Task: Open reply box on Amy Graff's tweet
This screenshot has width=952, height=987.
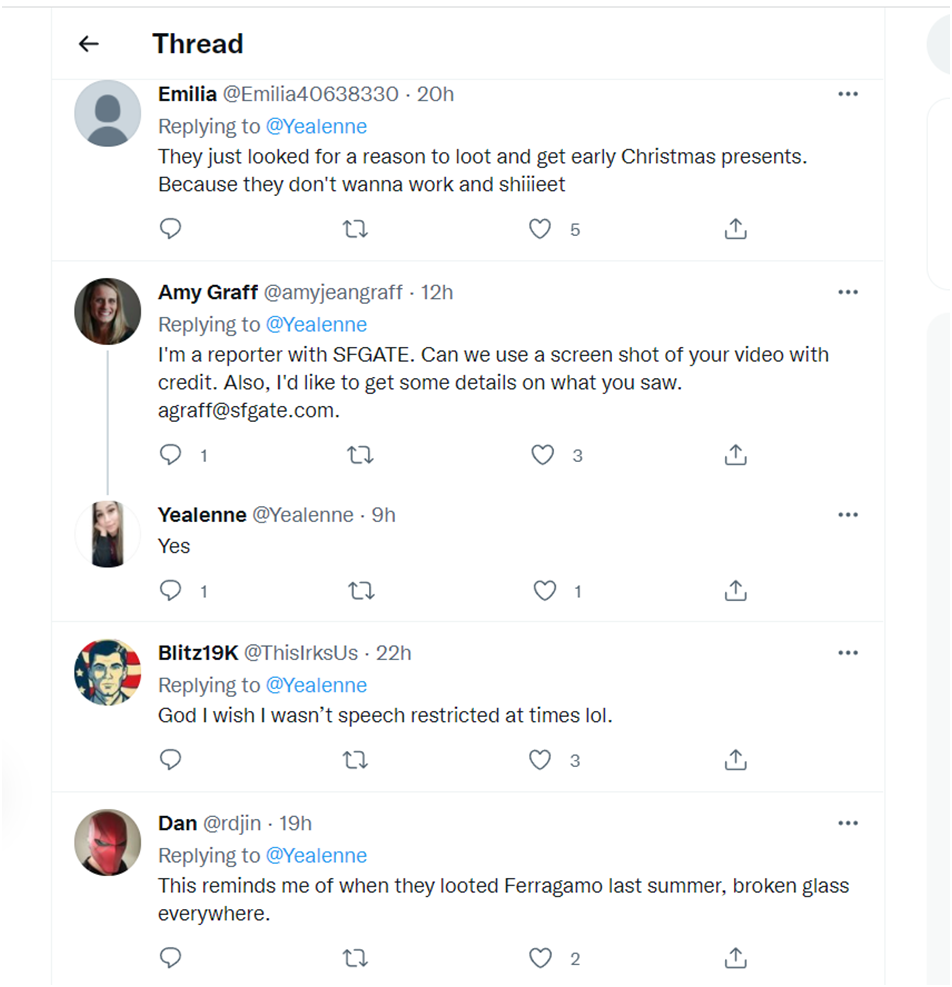Action: [x=171, y=456]
